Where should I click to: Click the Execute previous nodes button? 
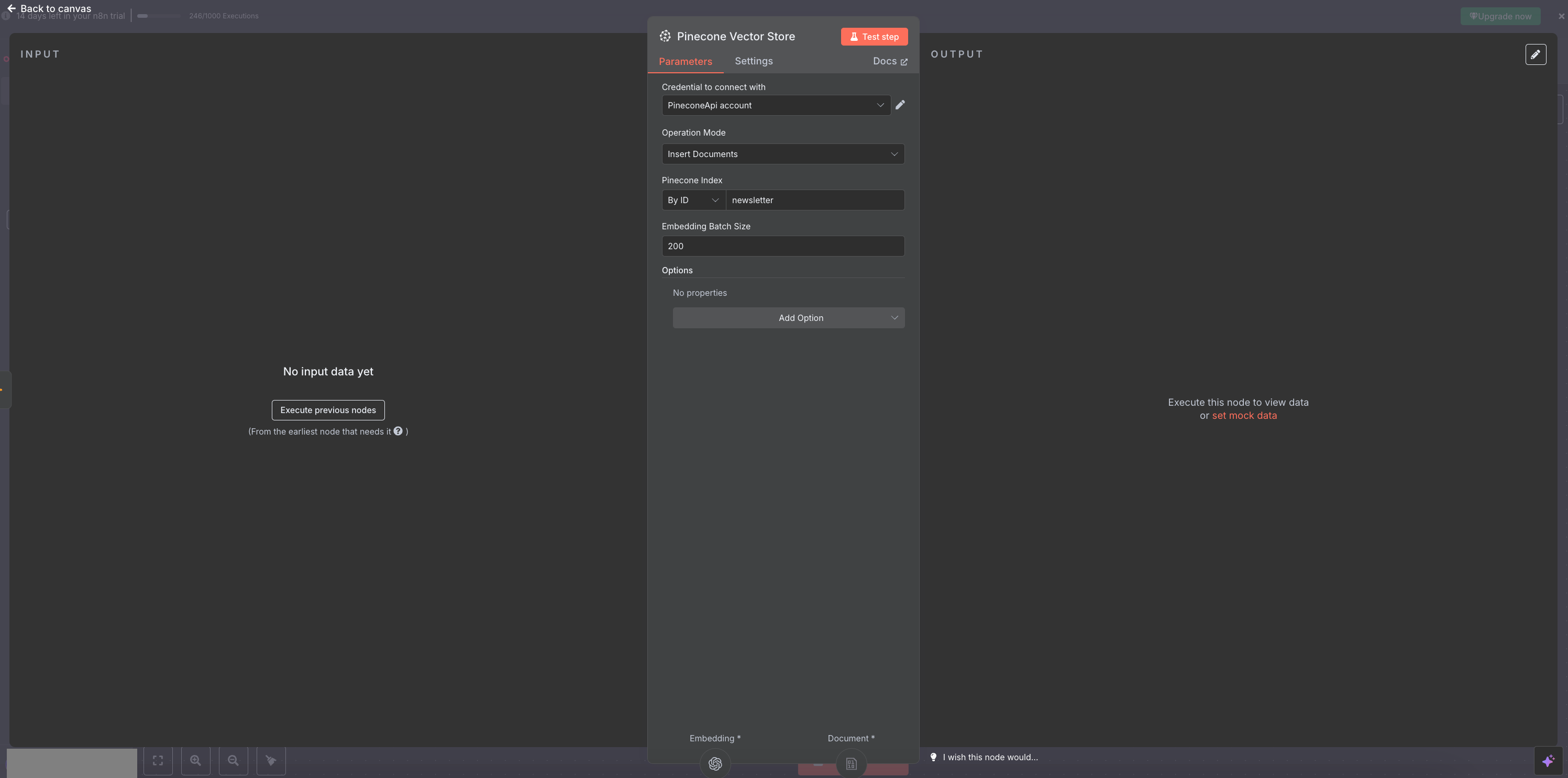pyautogui.click(x=328, y=410)
